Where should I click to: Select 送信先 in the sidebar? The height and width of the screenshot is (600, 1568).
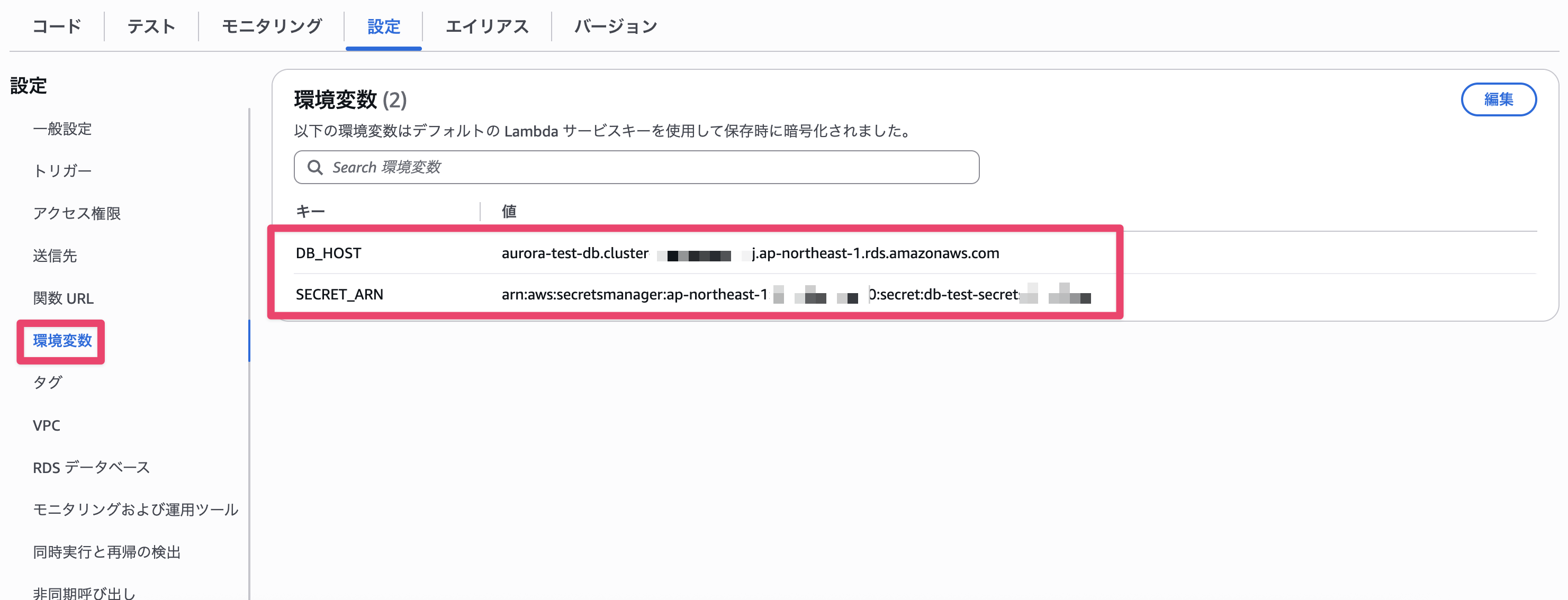(55, 256)
